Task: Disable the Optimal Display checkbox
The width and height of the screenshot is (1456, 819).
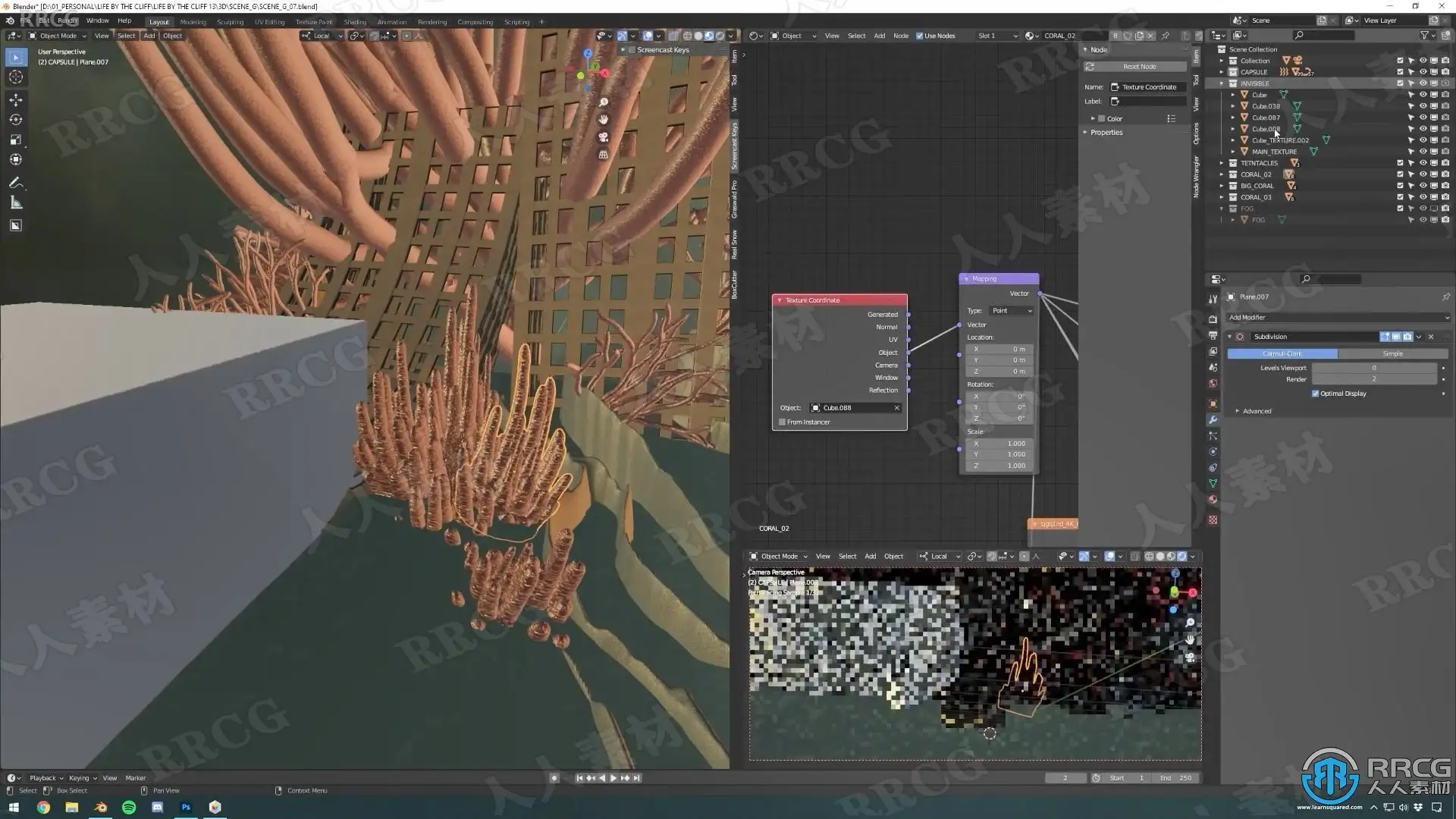Action: (1315, 394)
